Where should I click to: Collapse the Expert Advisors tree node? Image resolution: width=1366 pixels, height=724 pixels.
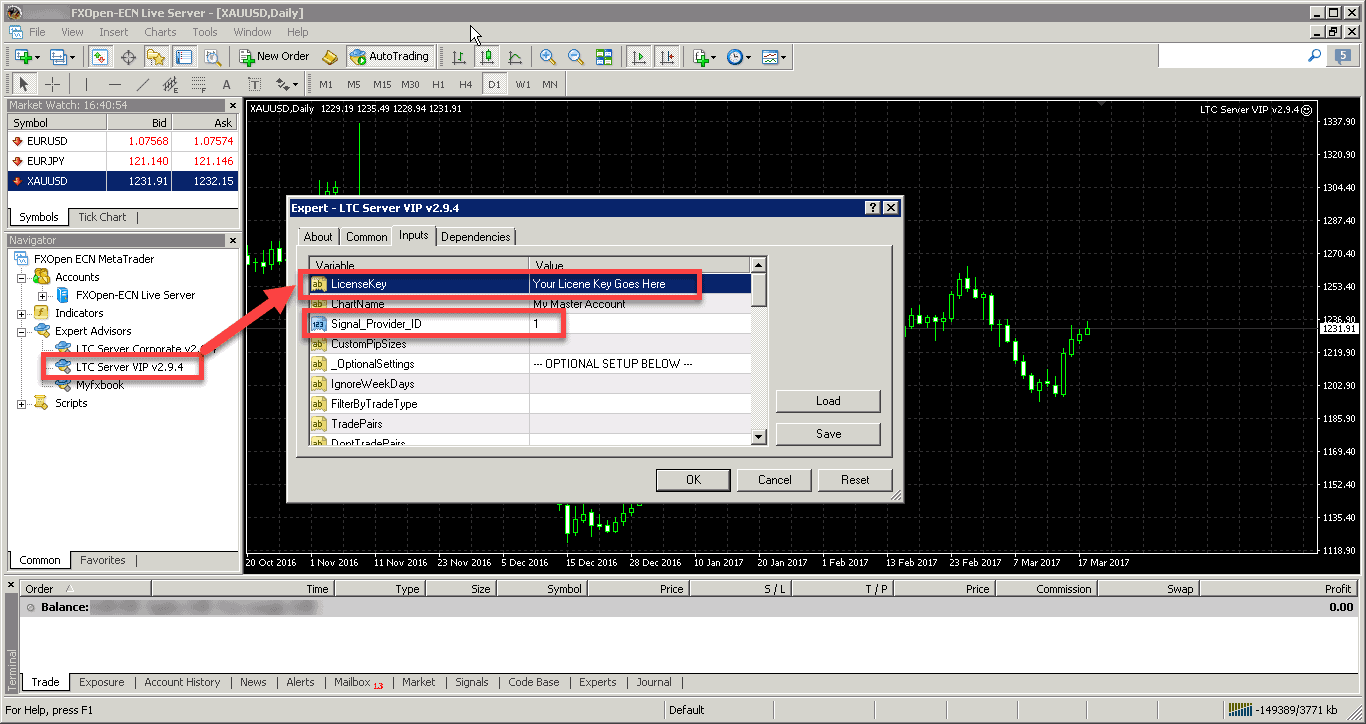[x=22, y=331]
